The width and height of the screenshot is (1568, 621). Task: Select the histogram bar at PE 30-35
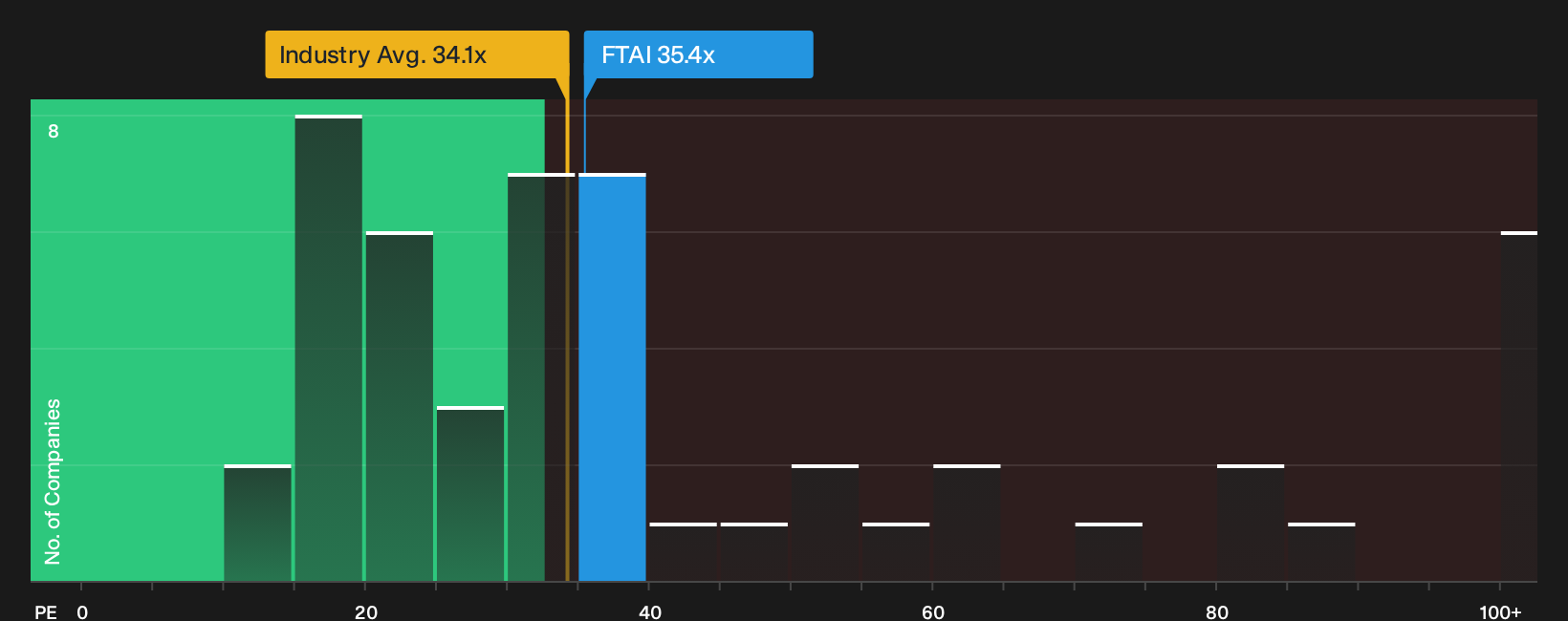point(541,377)
